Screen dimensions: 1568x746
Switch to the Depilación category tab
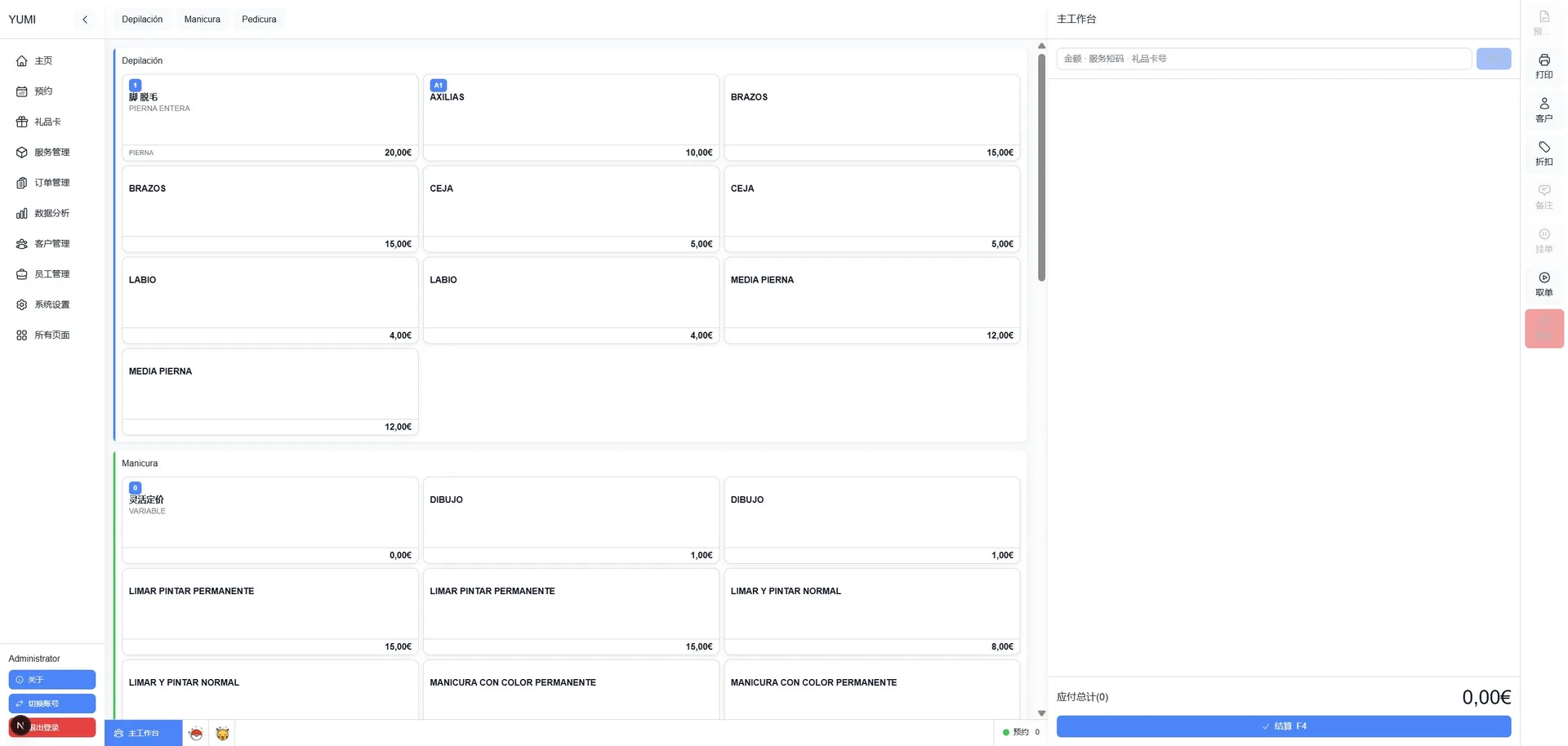tap(142, 20)
